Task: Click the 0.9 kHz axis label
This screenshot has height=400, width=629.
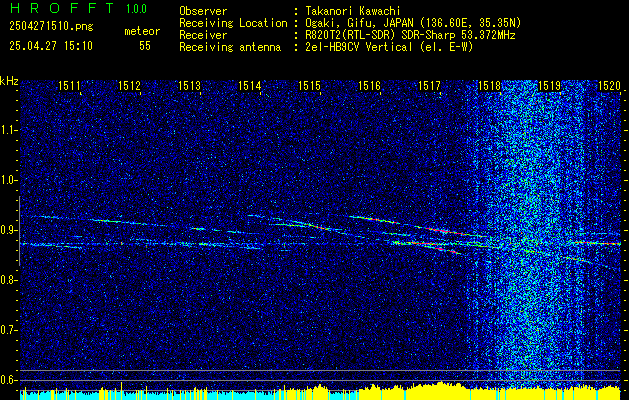Action: [7, 230]
